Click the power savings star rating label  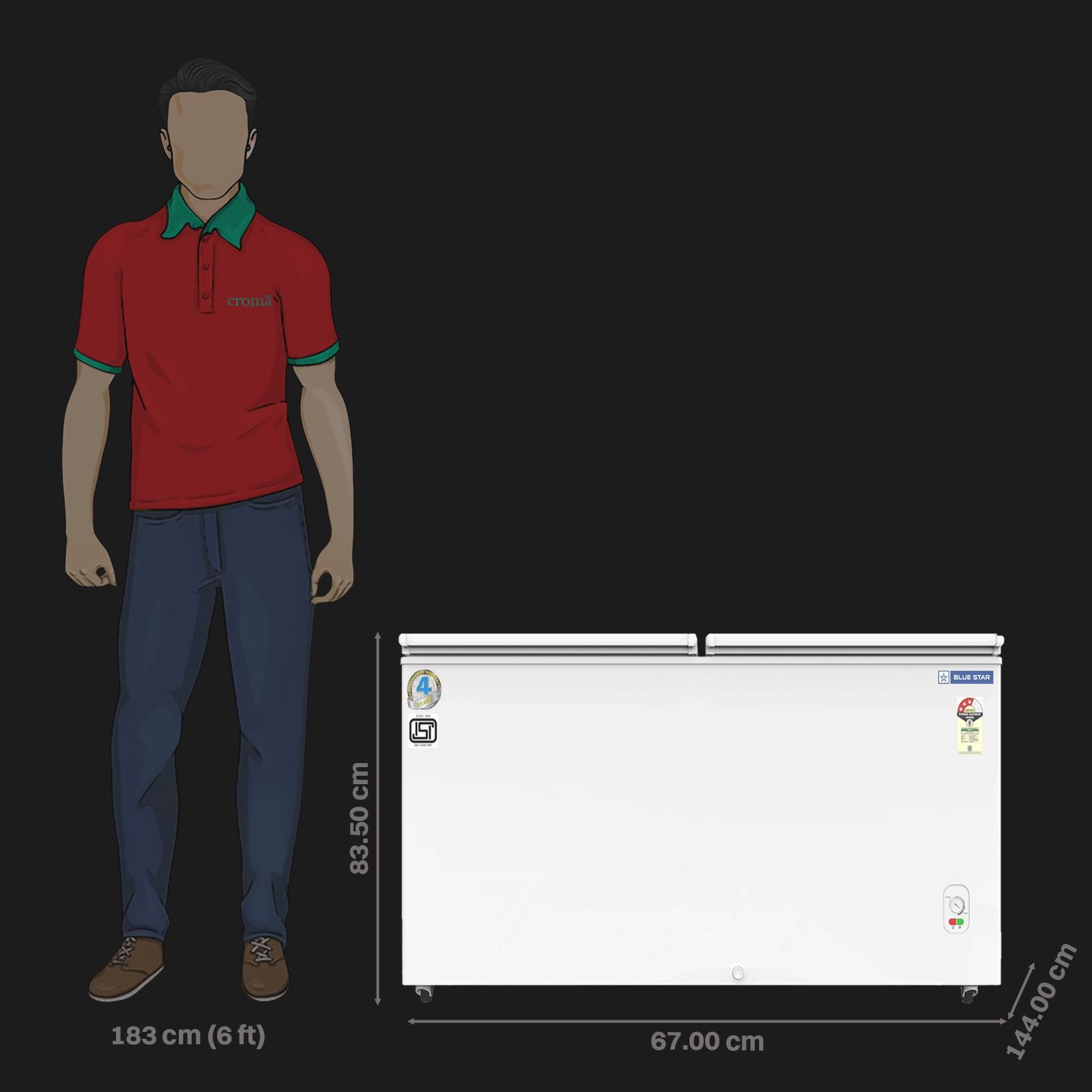[x=969, y=725]
